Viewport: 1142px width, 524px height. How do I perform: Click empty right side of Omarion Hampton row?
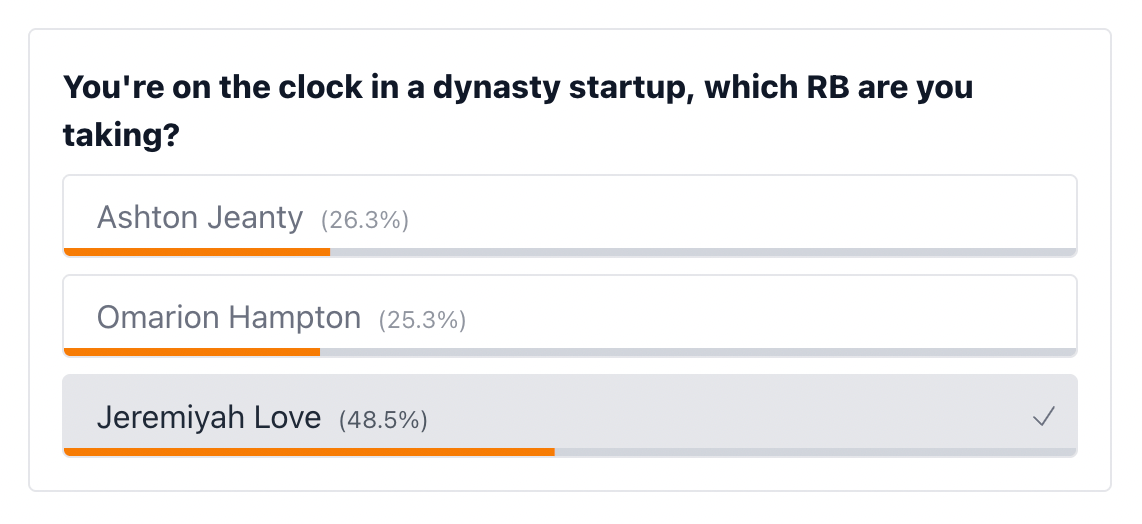pyautogui.click(x=850, y=316)
